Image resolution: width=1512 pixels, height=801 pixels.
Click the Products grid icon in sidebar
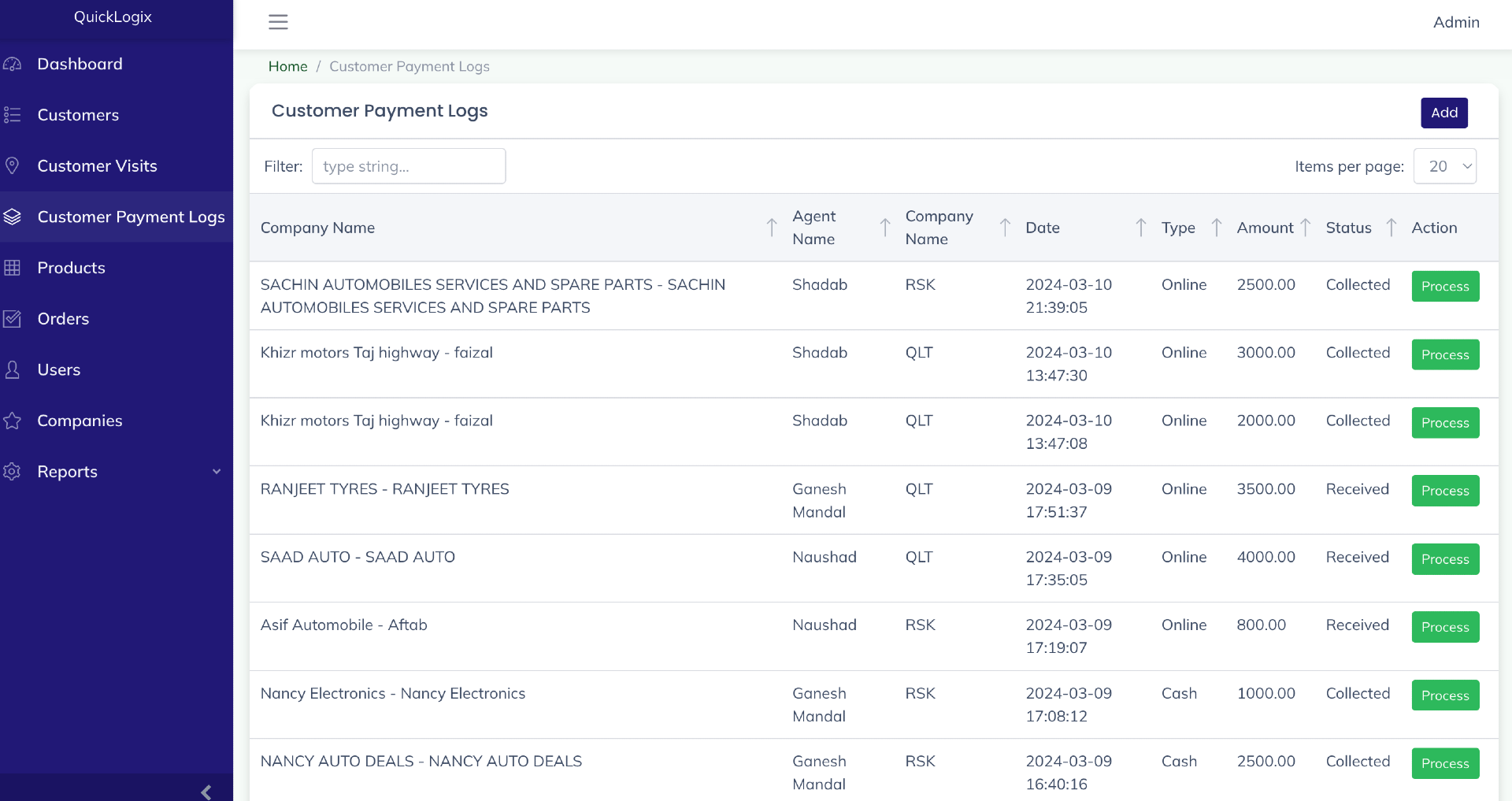click(13, 268)
